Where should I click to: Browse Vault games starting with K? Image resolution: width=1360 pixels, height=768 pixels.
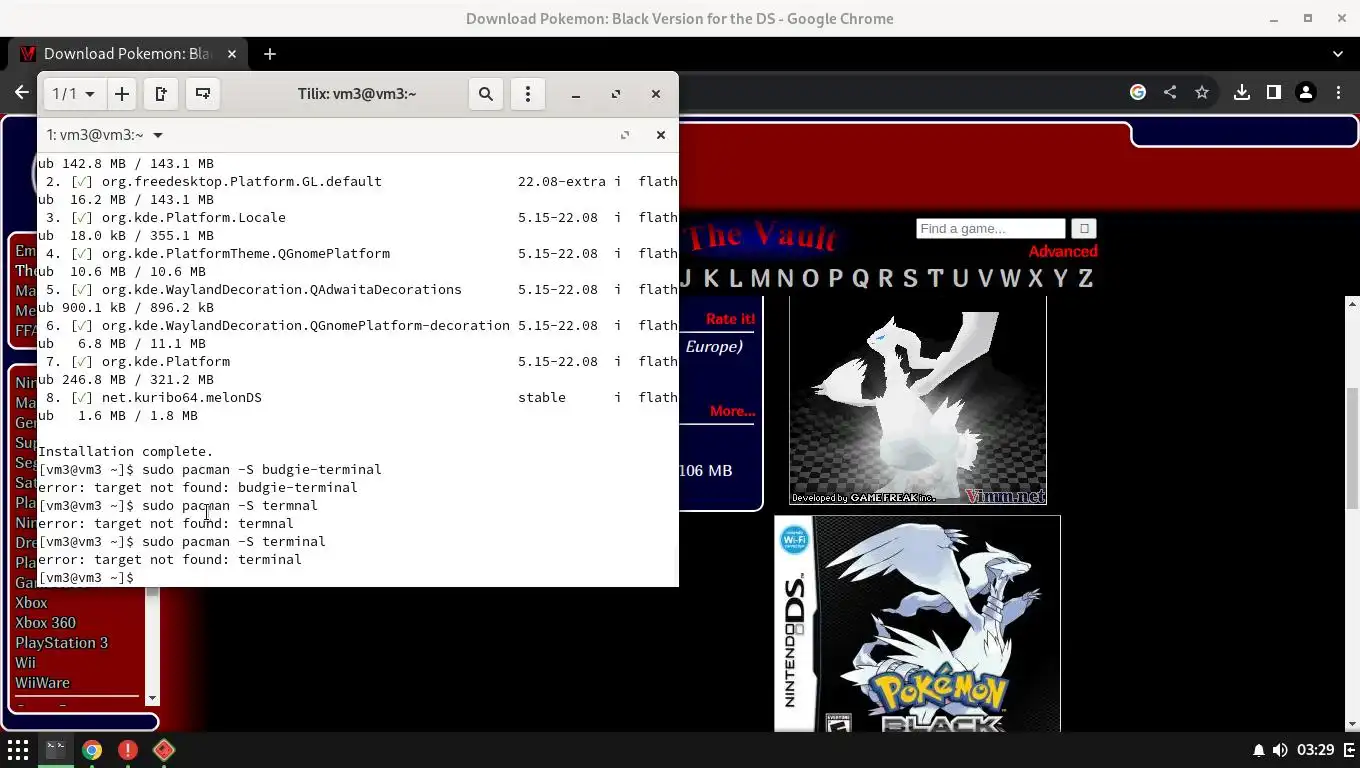711,278
